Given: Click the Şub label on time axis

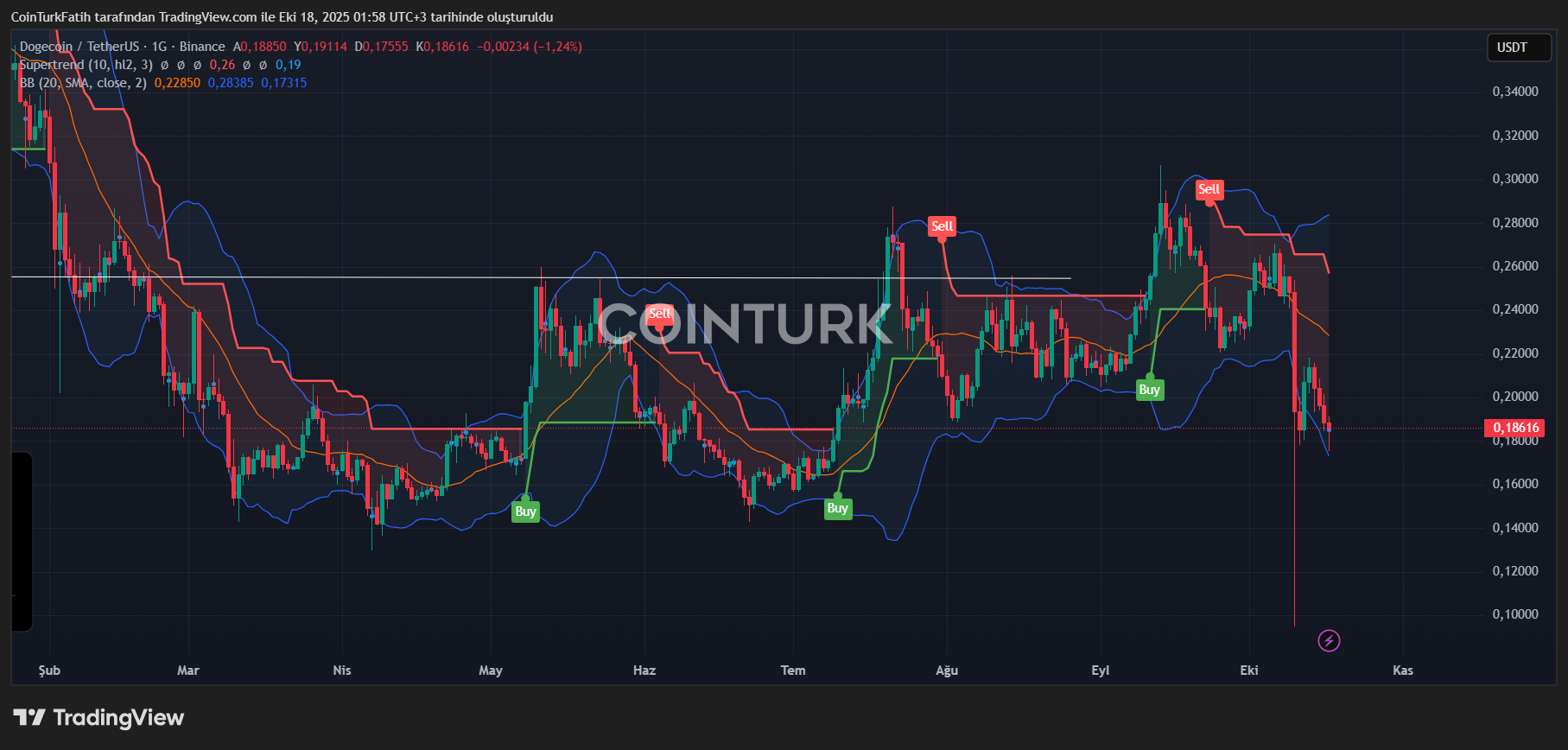Looking at the screenshot, I should pyautogui.click(x=49, y=671).
